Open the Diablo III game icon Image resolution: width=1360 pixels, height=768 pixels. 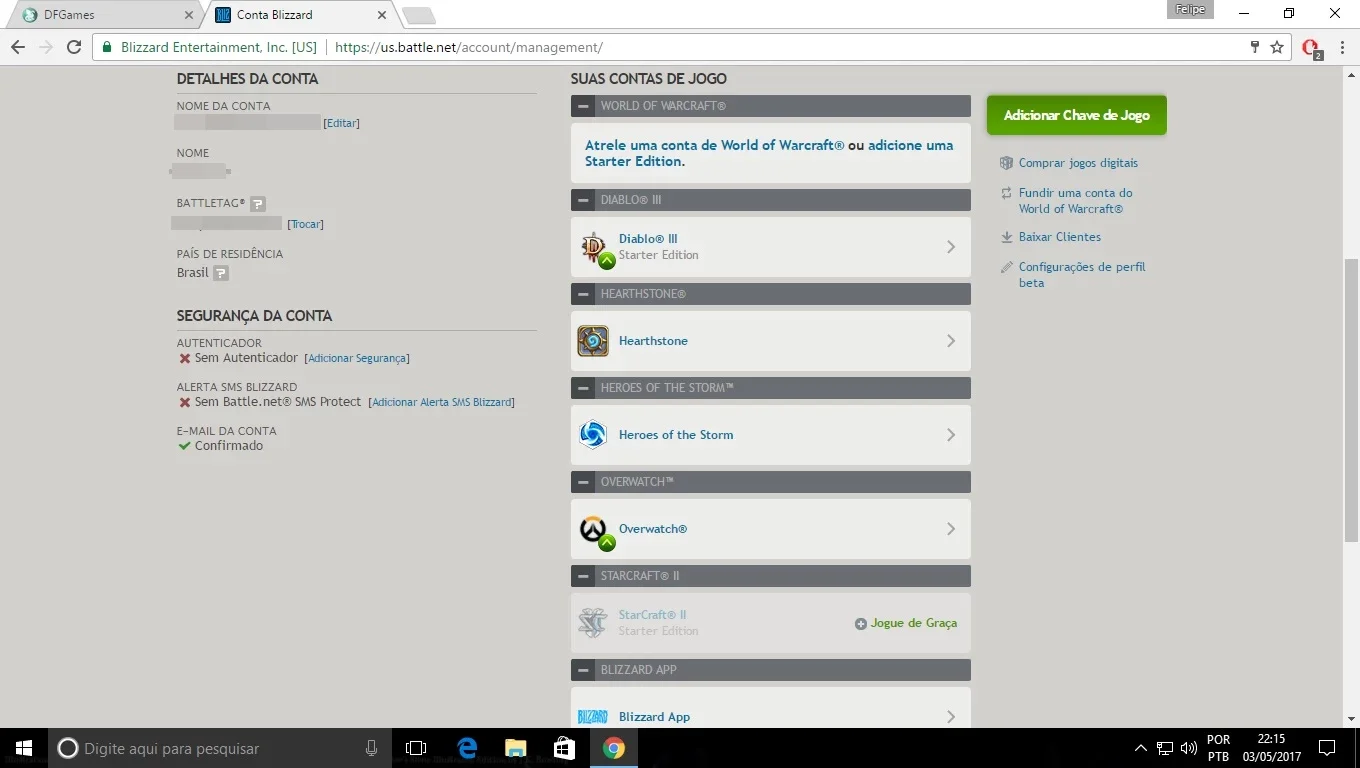point(593,247)
